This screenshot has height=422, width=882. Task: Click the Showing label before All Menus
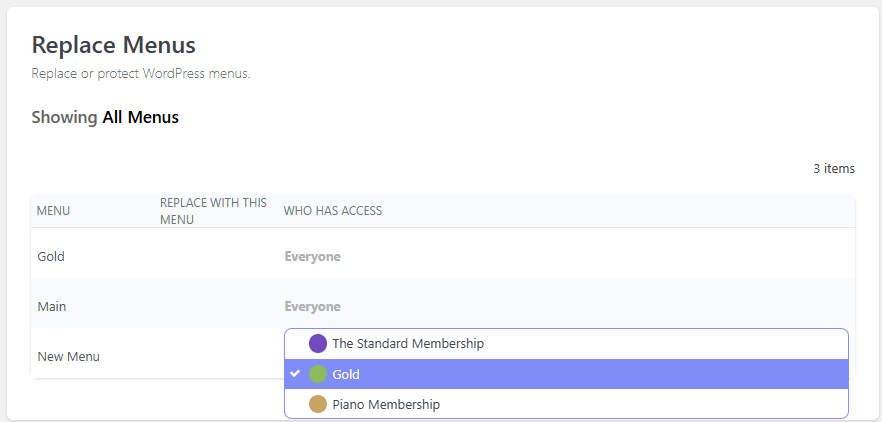click(x=64, y=117)
